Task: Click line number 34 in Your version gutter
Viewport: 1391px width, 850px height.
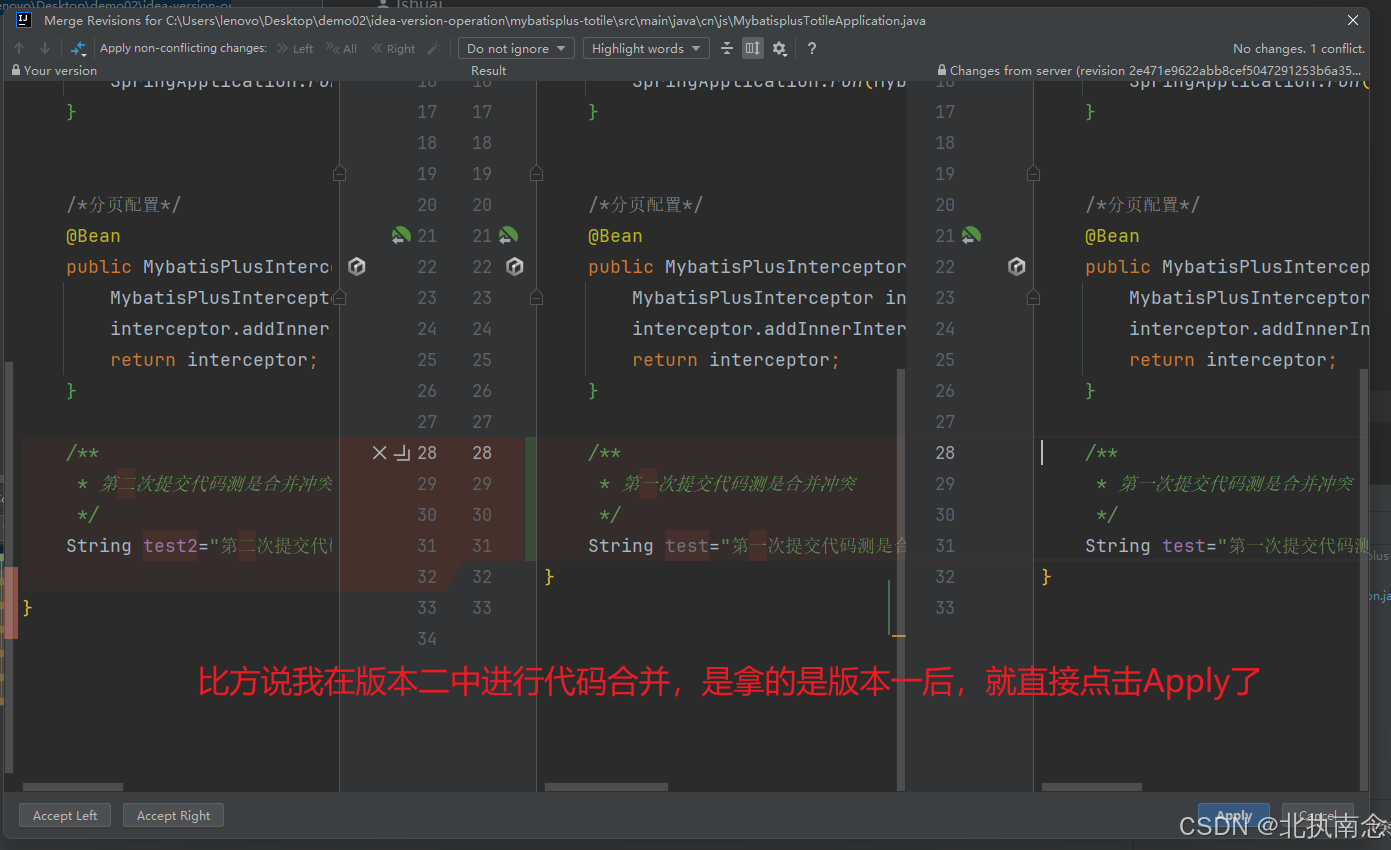Action: tap(427, 639)
